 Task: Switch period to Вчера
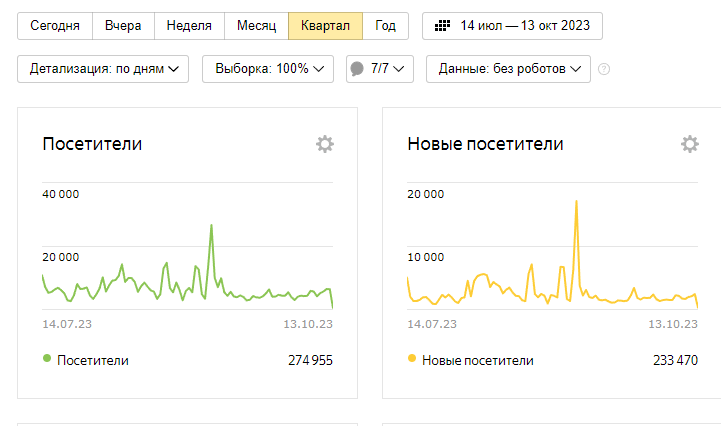click(x=123, y=26)
